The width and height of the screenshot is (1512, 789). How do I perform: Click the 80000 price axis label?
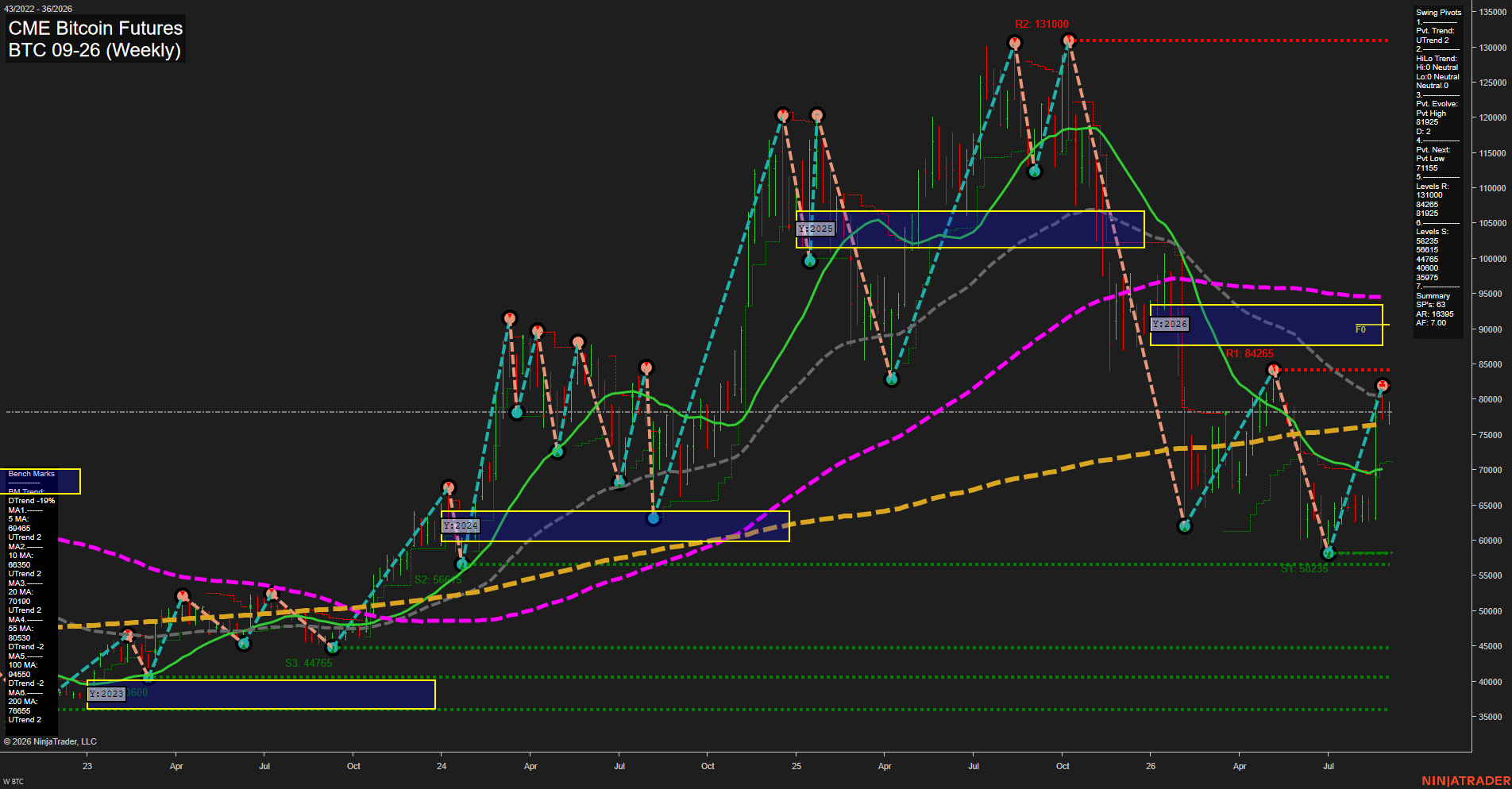pos(1491,400)
